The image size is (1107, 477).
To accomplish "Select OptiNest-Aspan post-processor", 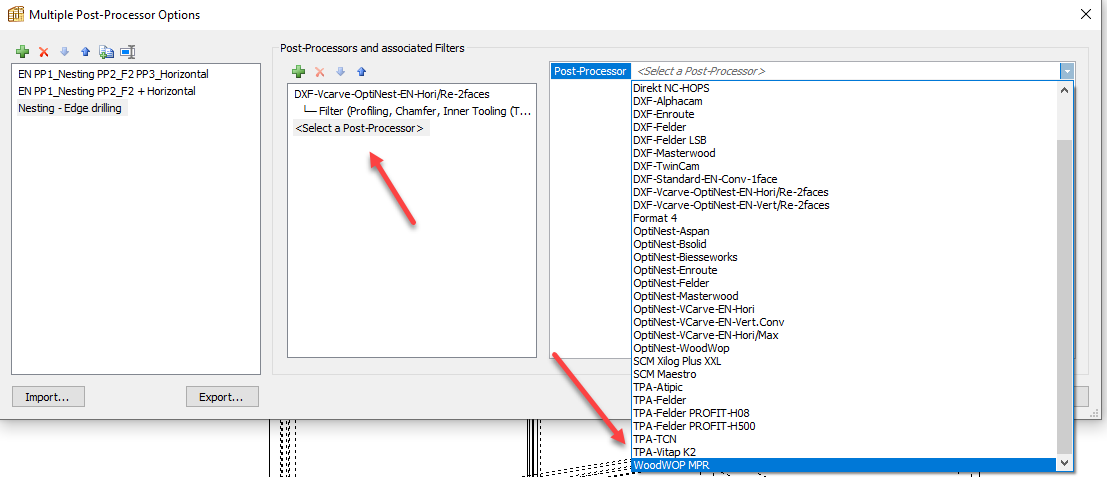I will [844, 231].
